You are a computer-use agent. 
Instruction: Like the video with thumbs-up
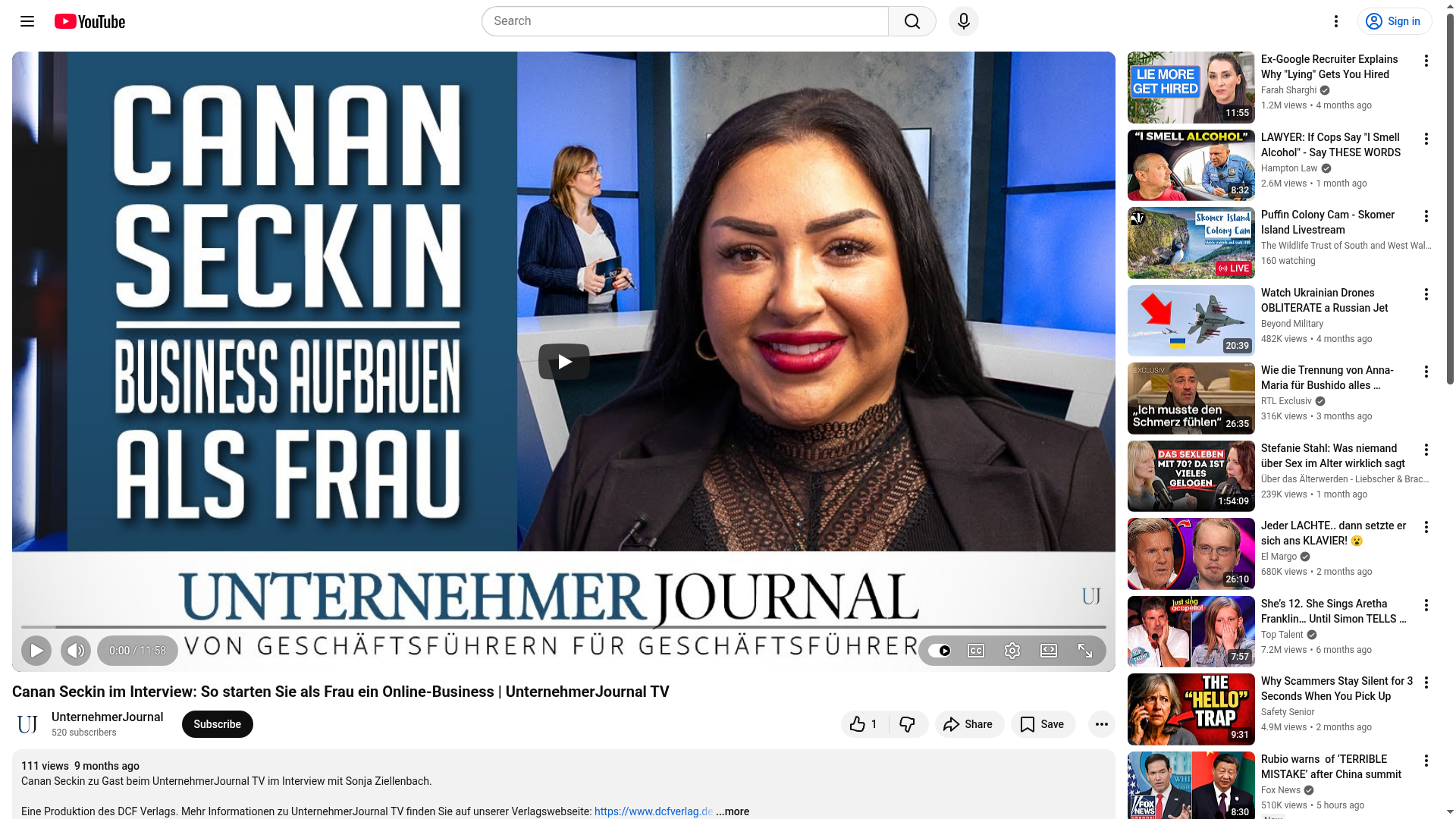[x=864, y=724]
